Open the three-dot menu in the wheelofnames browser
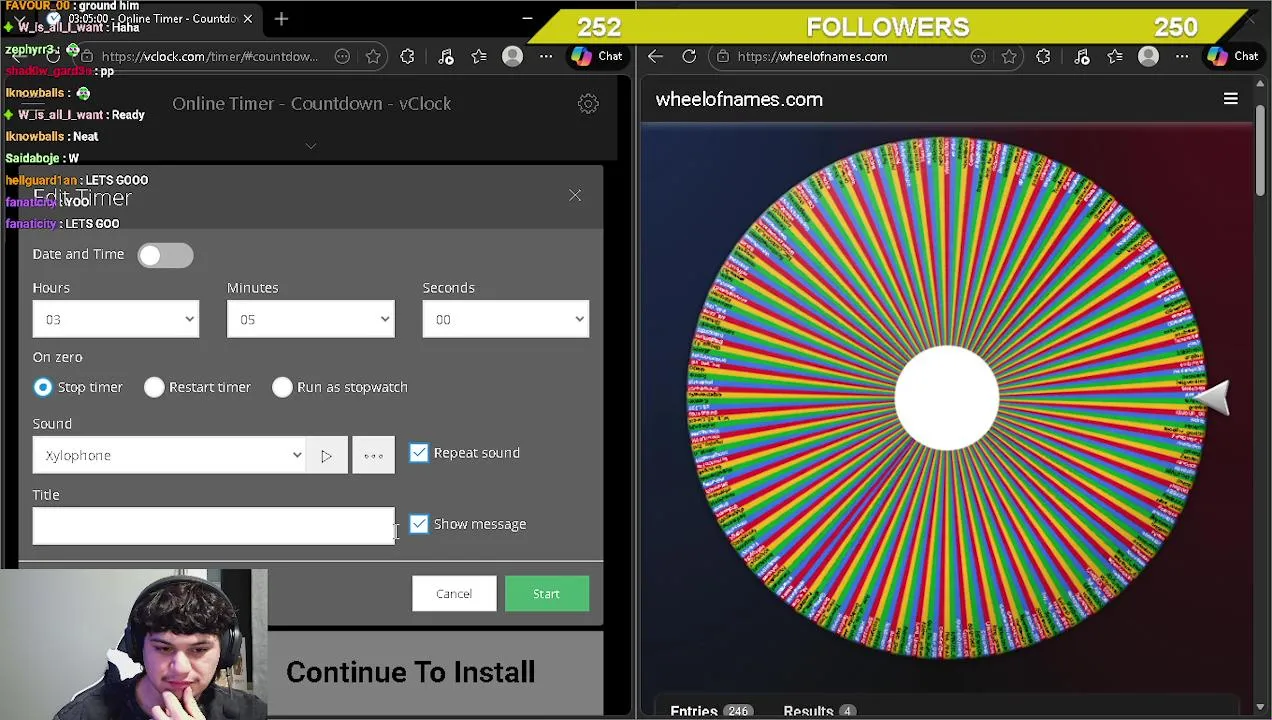 [x=1182, y=56]
